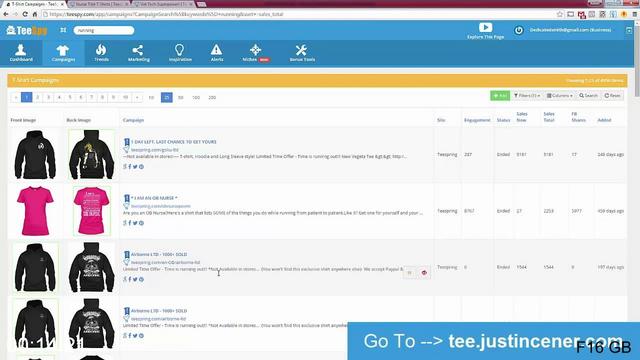640x360 pixels.
Task: Switch to second browser tab
Action: click(x=100, y=4)
